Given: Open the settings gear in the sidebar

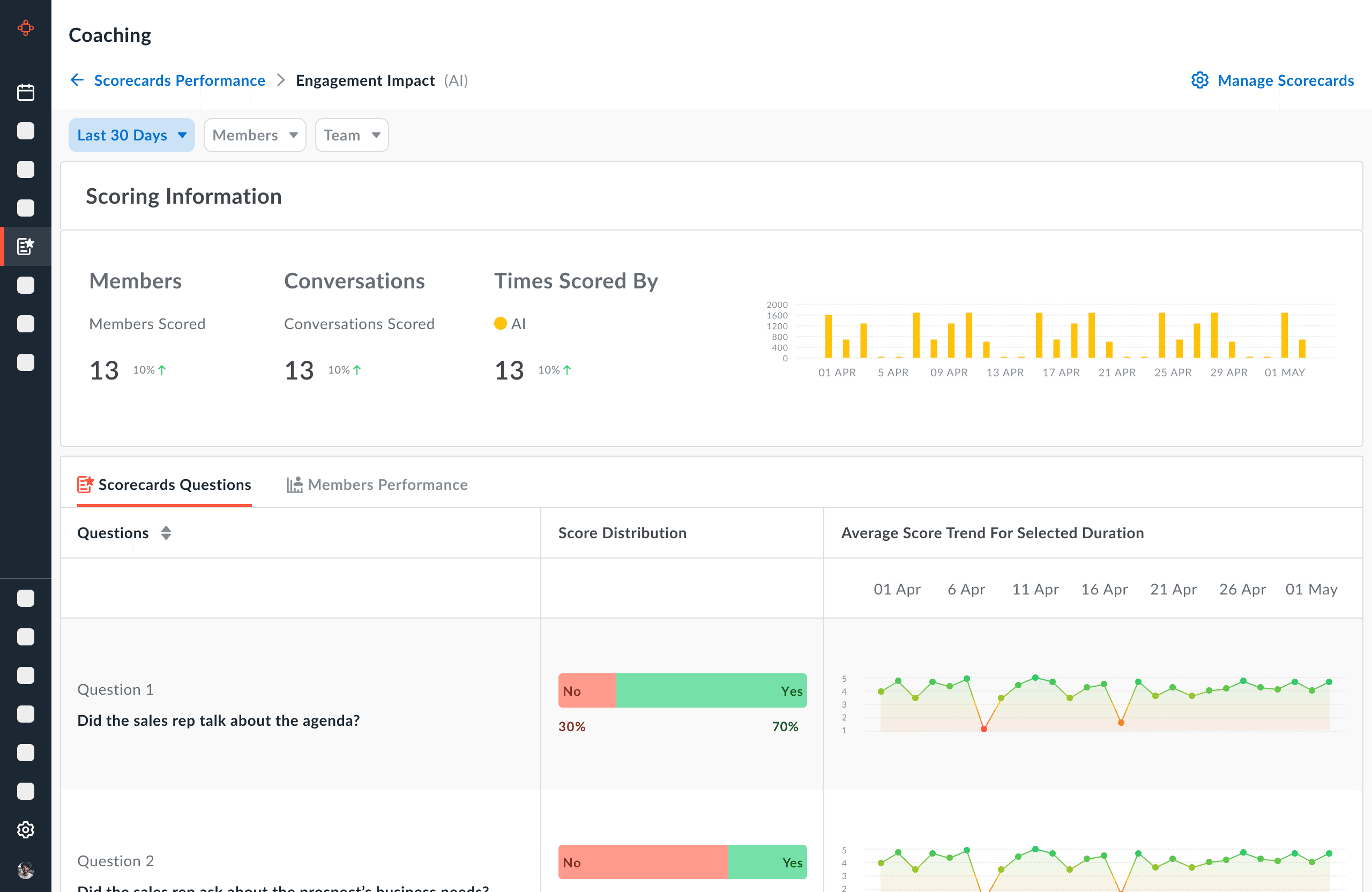Looking at the screenshot, I should click(x=25, y=830).
